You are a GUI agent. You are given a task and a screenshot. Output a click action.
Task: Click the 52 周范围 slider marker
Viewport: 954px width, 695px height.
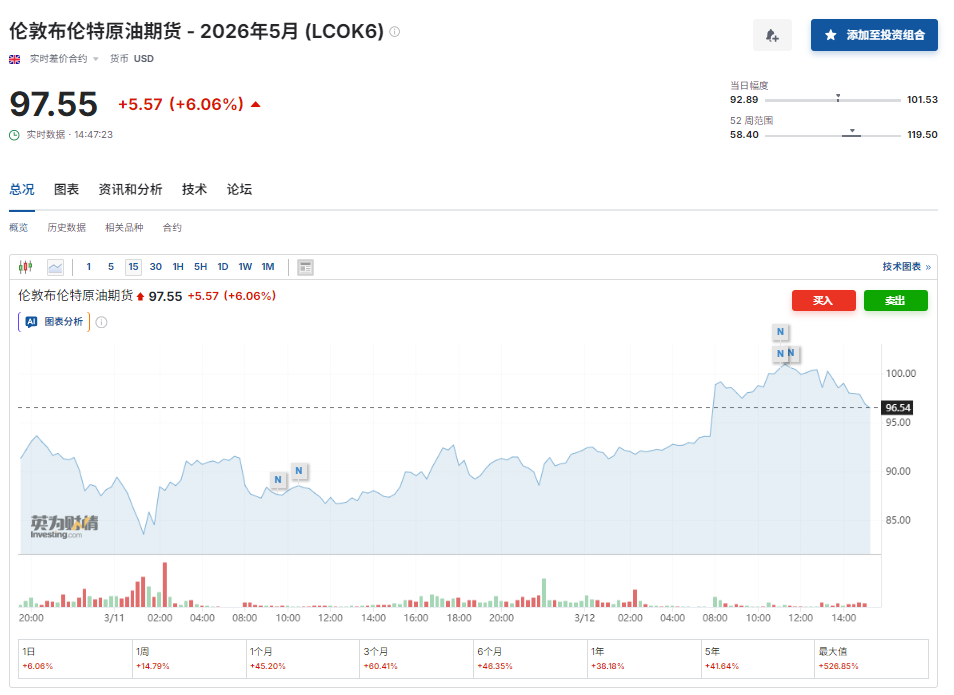(852, 132)
